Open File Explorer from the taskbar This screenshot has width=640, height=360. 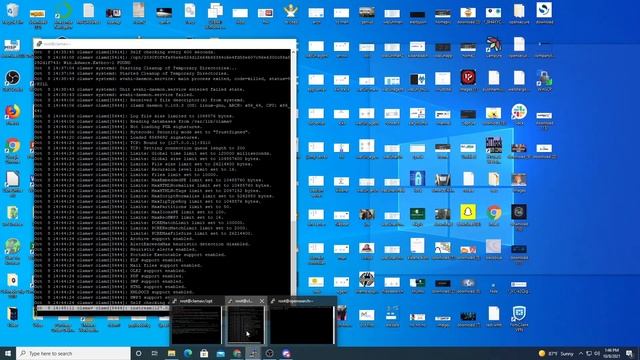[171, 353]
